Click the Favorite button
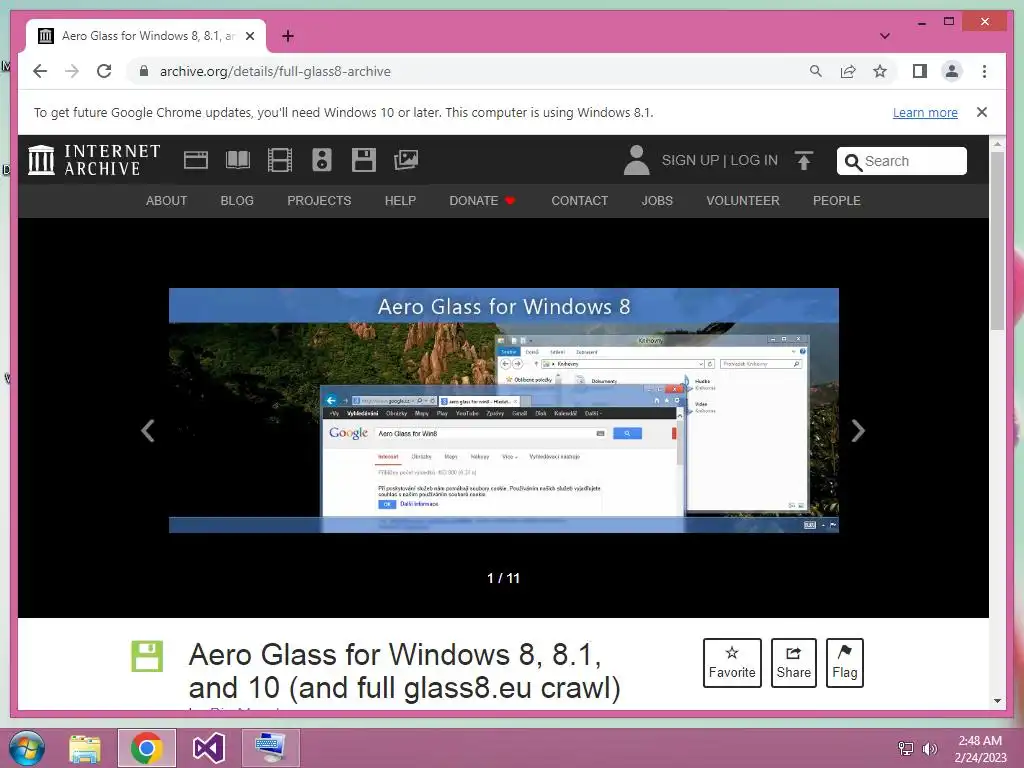The image size is (1024, 768). click(732, 662)
